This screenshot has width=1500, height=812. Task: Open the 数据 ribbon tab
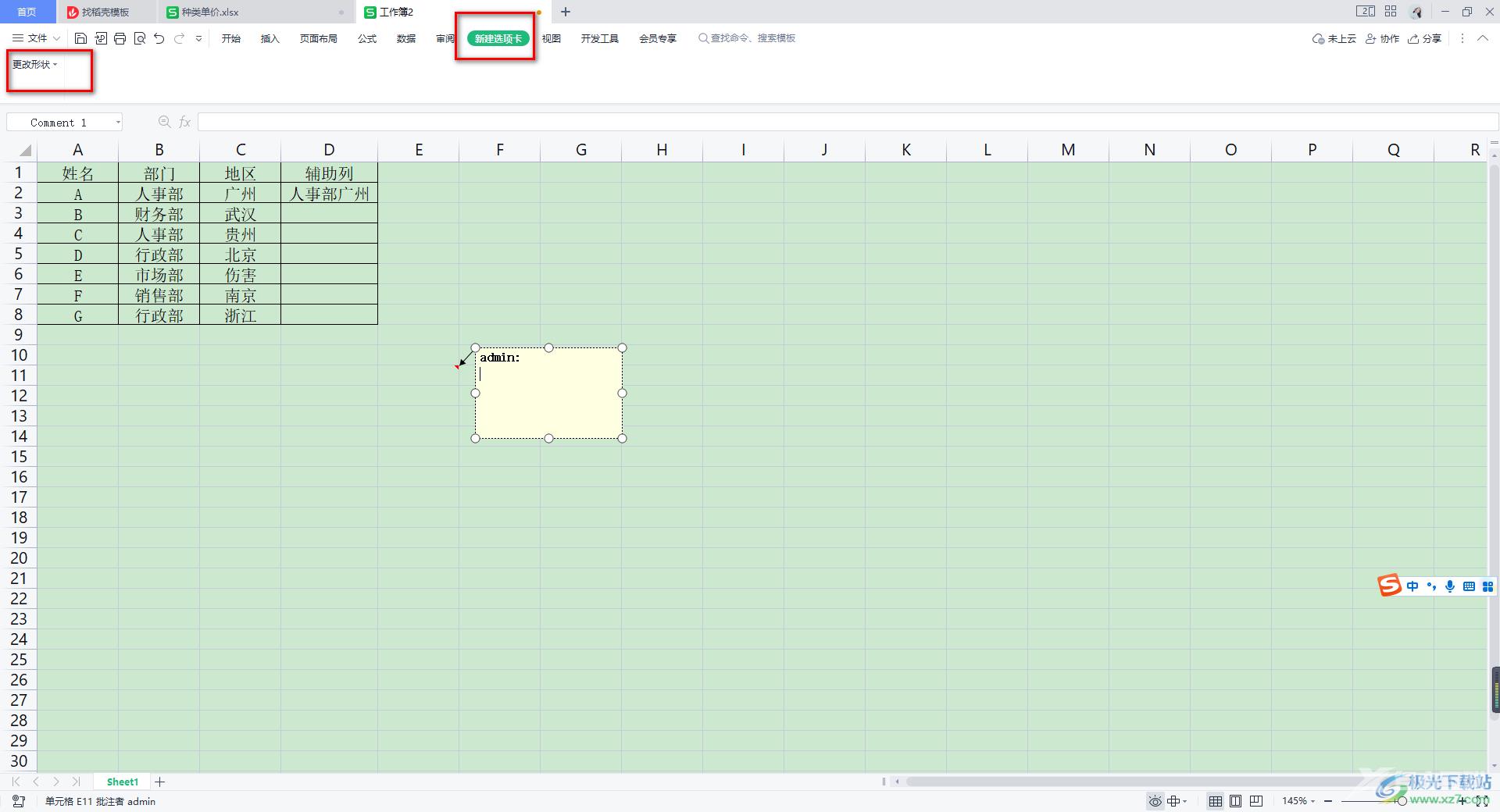(x=406, y=38)
